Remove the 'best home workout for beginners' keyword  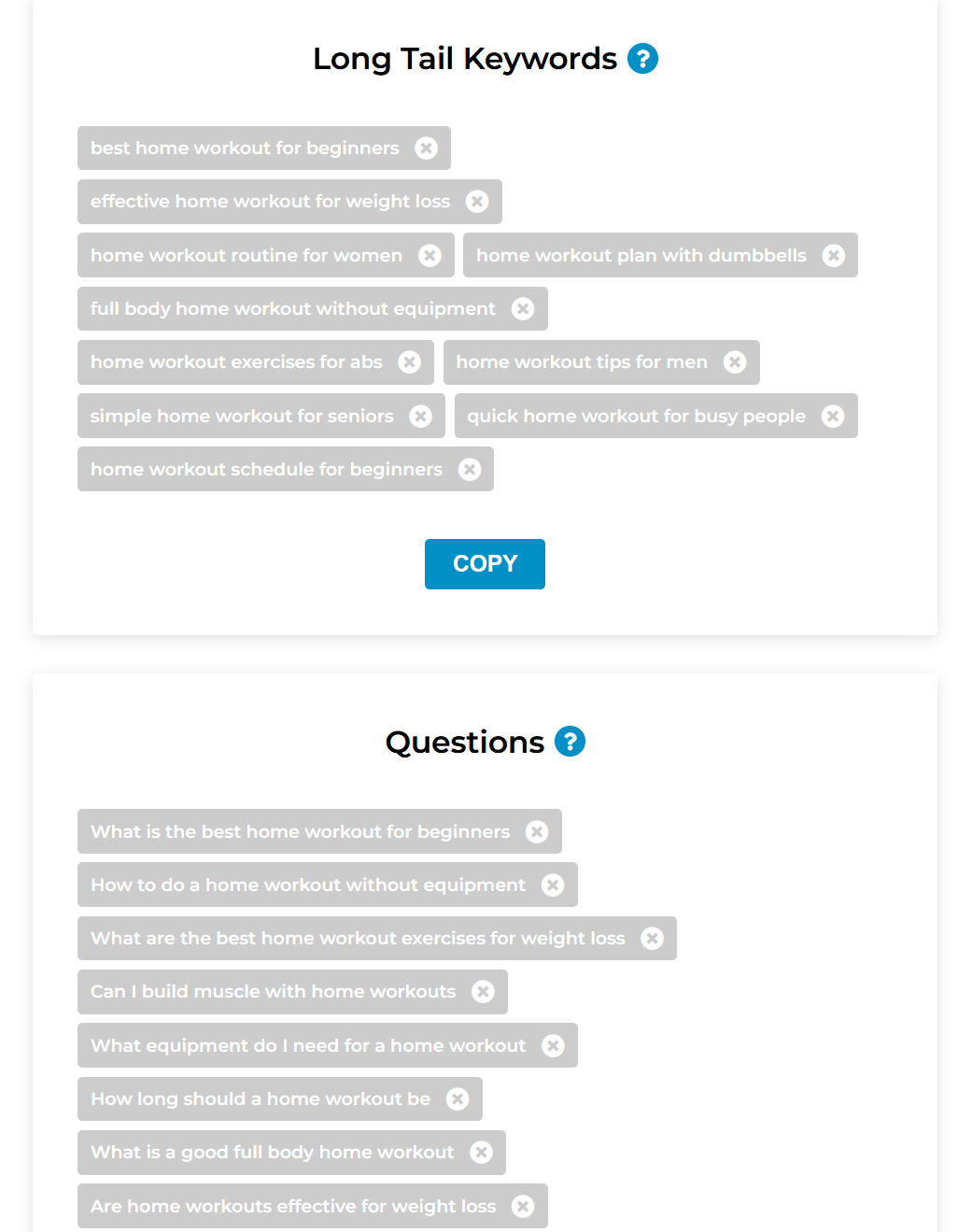[x=427, y=148]
